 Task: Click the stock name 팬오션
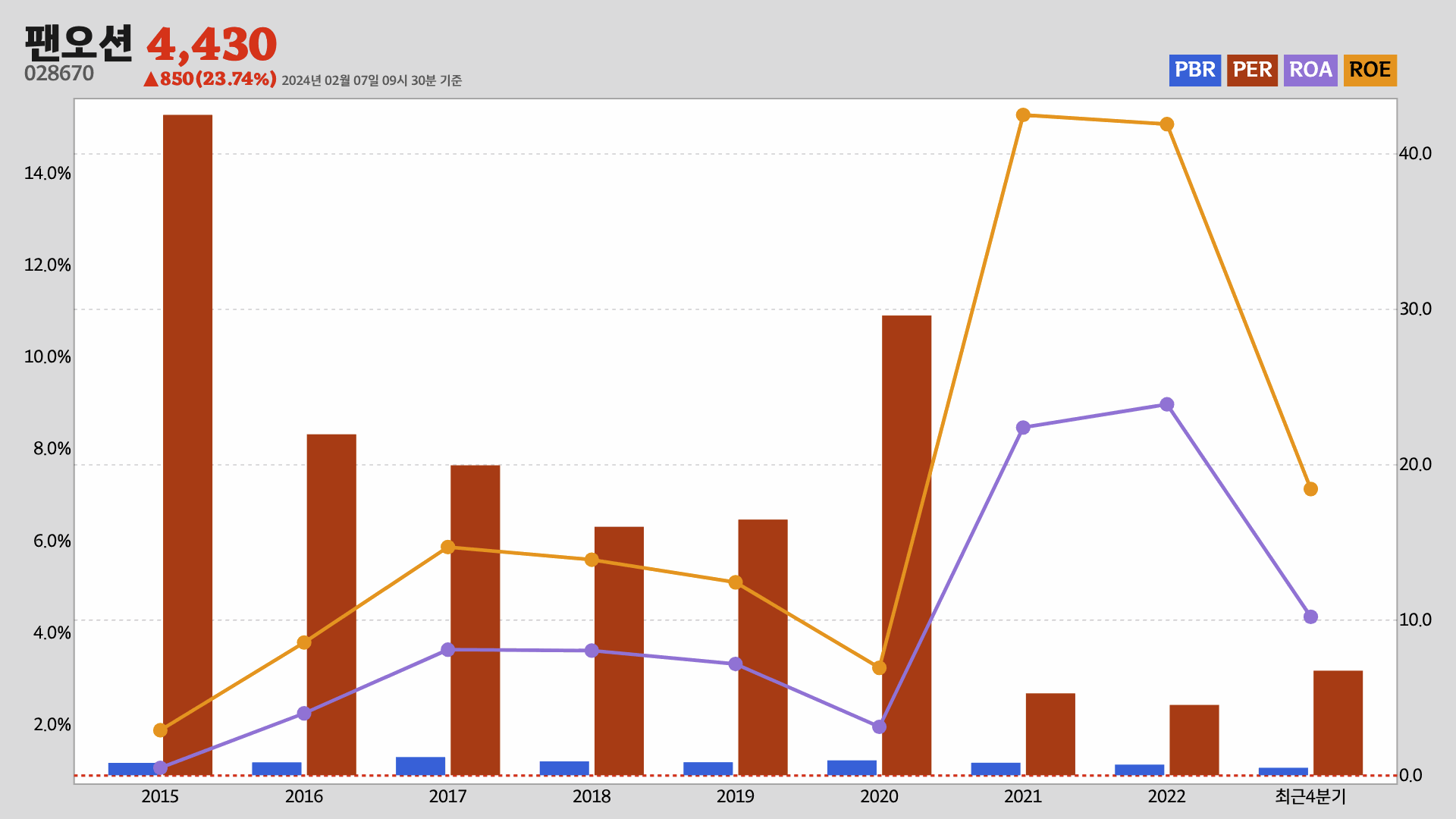79,43
